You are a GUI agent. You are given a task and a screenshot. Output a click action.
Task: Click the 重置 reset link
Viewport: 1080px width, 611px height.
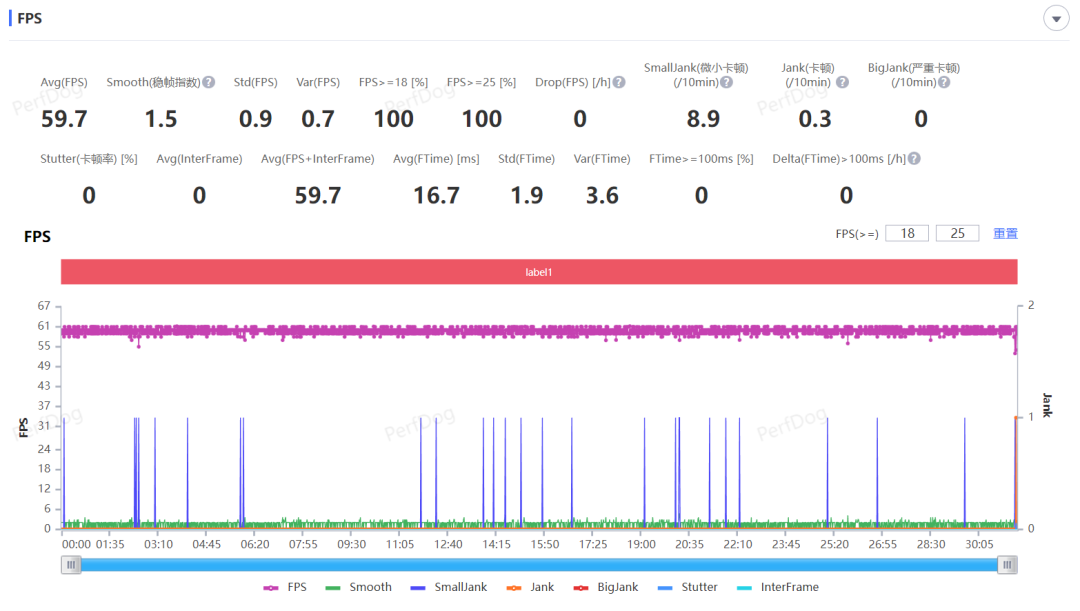[1005, 233]
